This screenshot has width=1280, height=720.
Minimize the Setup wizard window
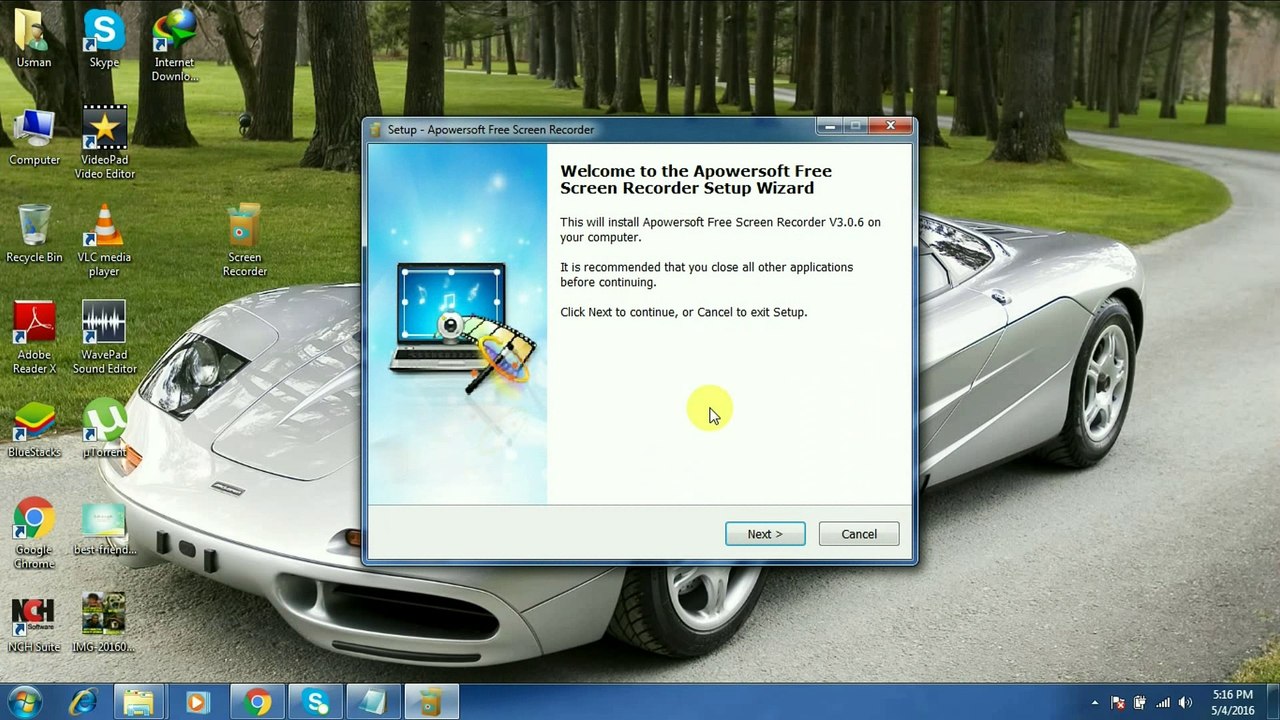[829, 126]
